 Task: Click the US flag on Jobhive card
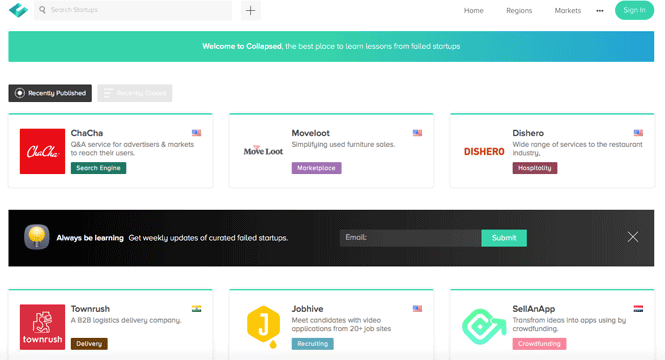coord(417,309)
